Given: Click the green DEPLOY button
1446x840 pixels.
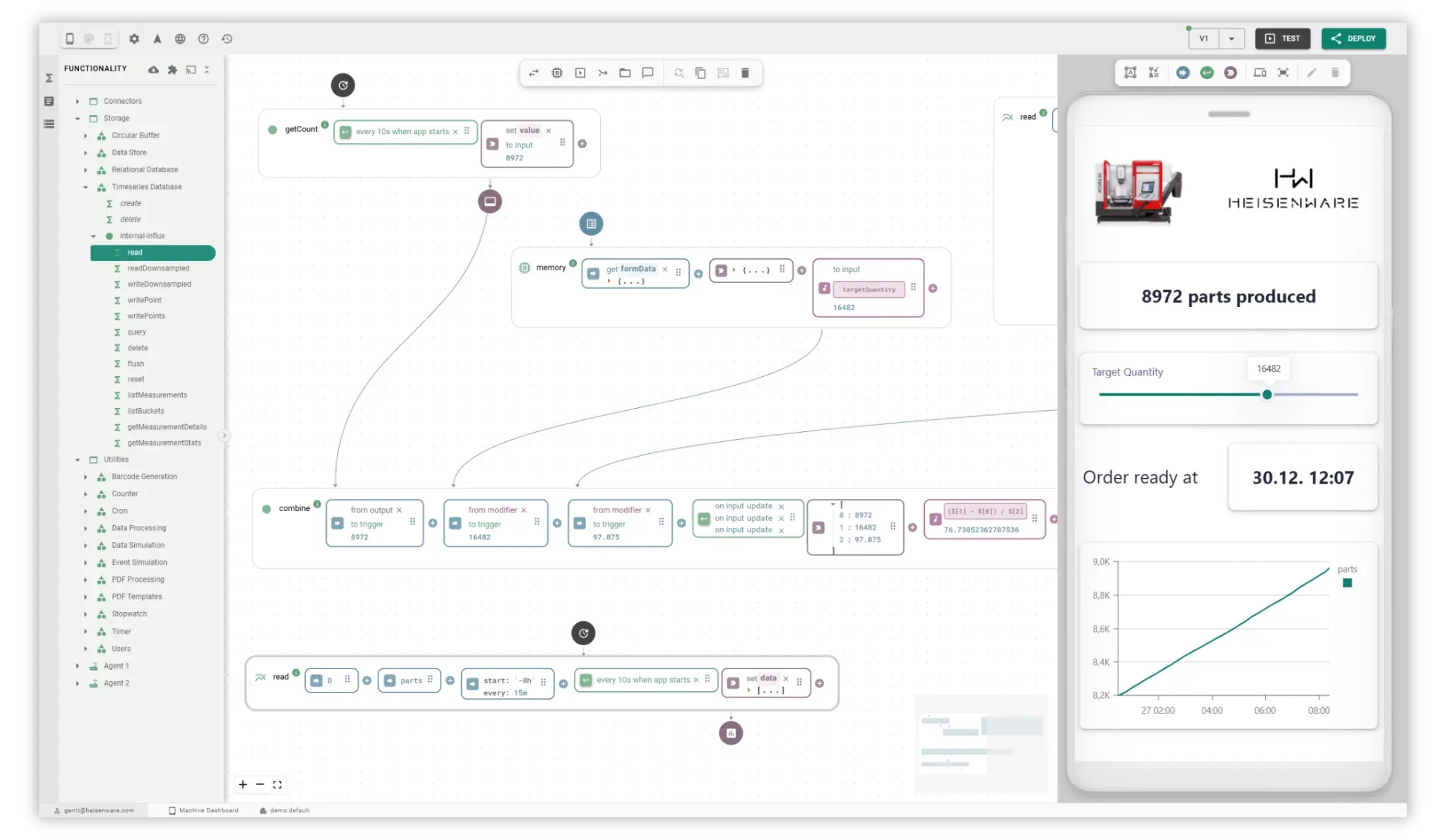Looking at the screenshot, I should pyautogui.click(x=1354, y=39).
